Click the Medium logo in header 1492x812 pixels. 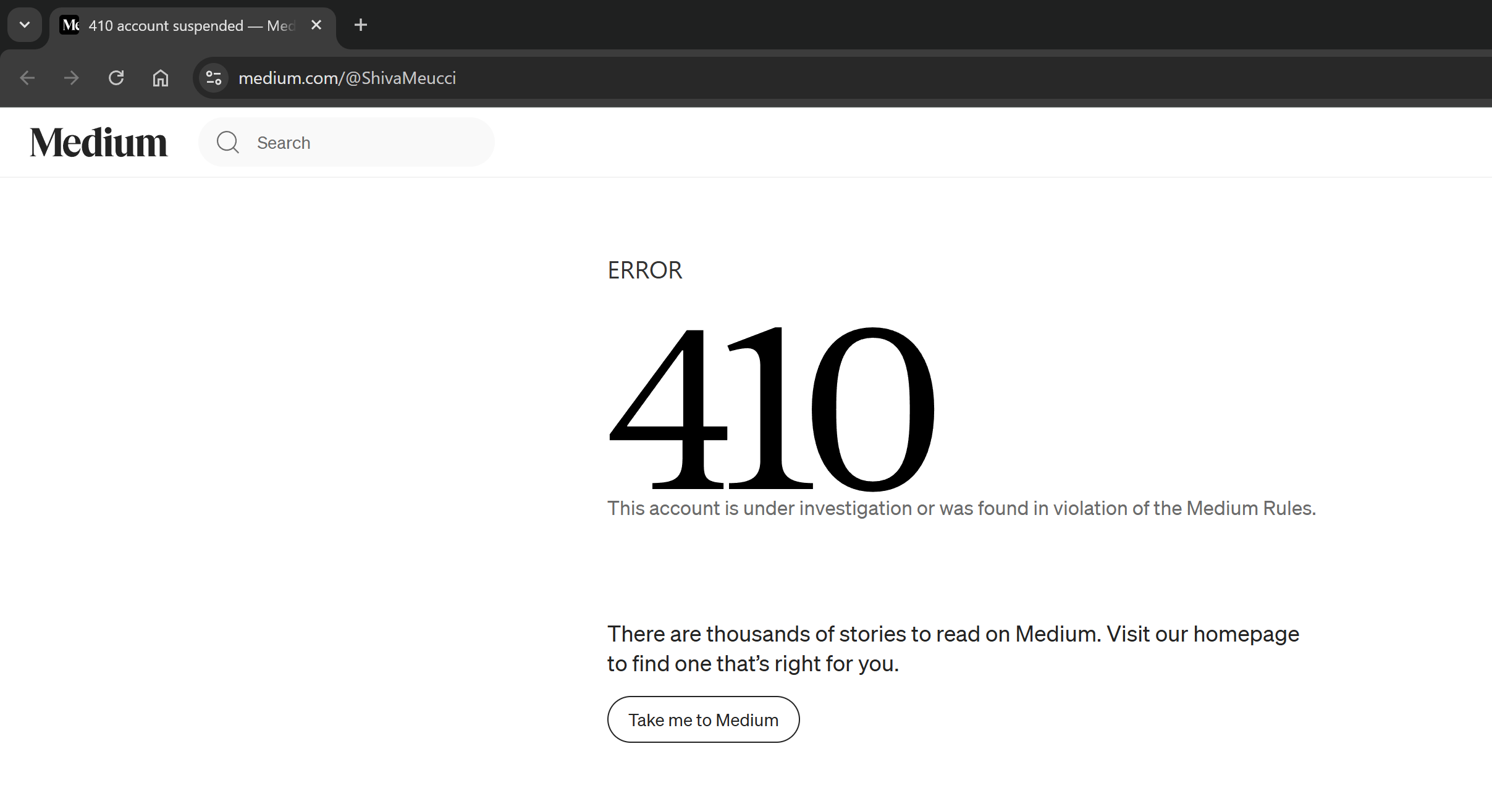click(99, 143)
